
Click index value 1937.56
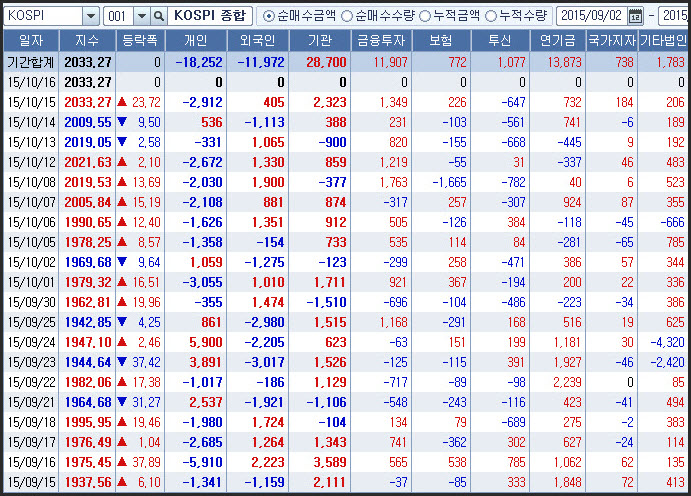(x=88, y=482)
